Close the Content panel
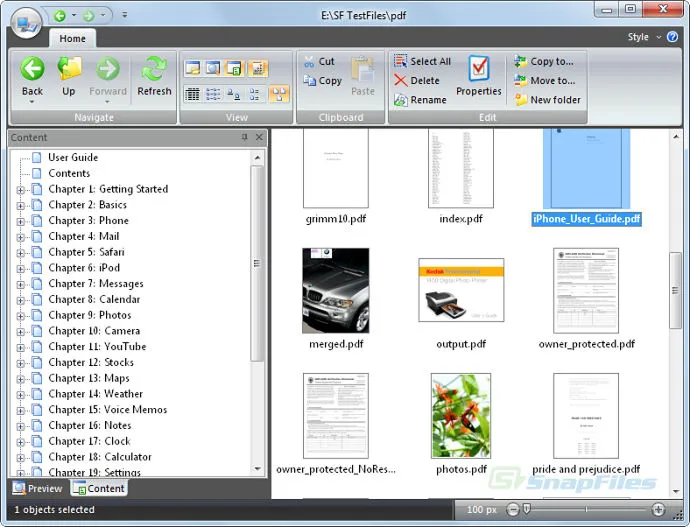The image size is (690, 527). coord(259,137)
